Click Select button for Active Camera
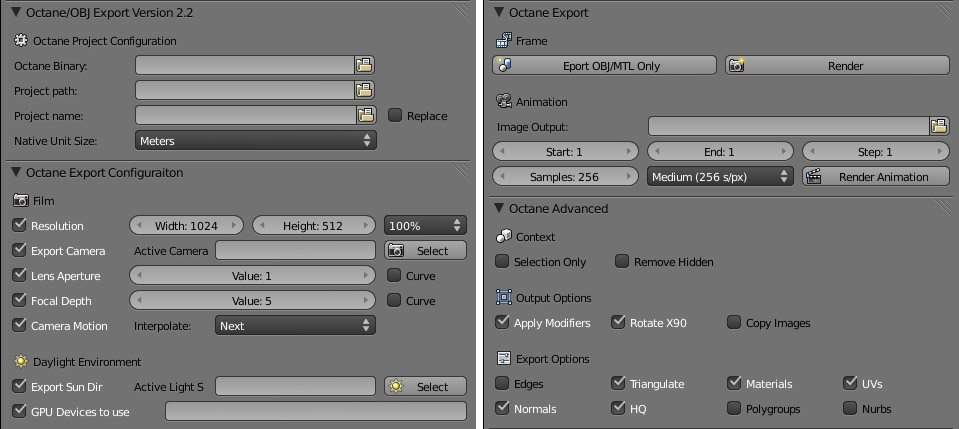 (425, 251)
